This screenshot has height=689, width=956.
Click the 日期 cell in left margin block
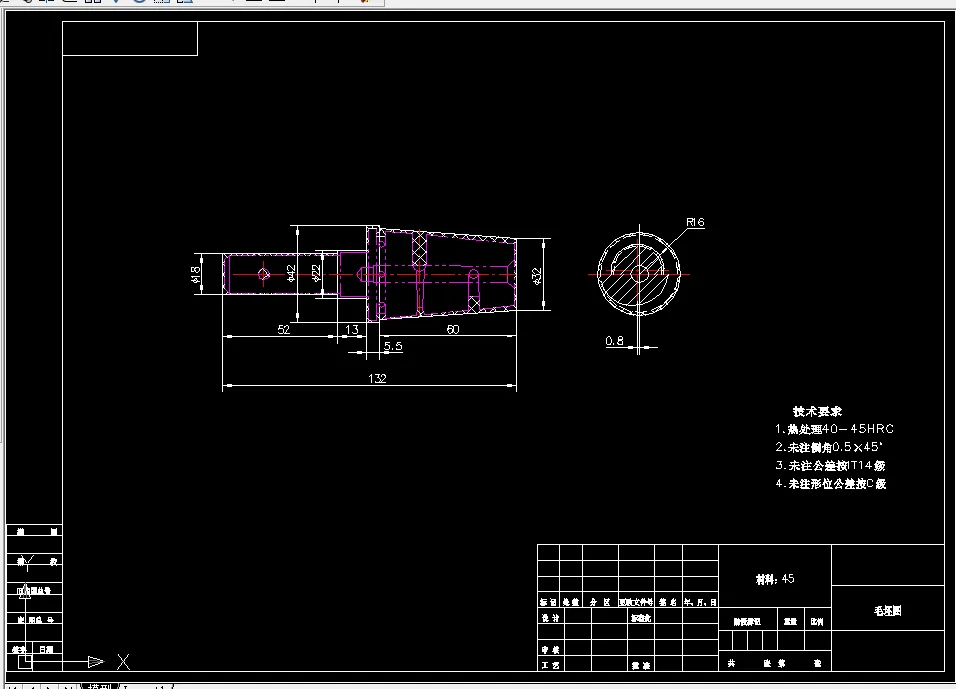46,649
